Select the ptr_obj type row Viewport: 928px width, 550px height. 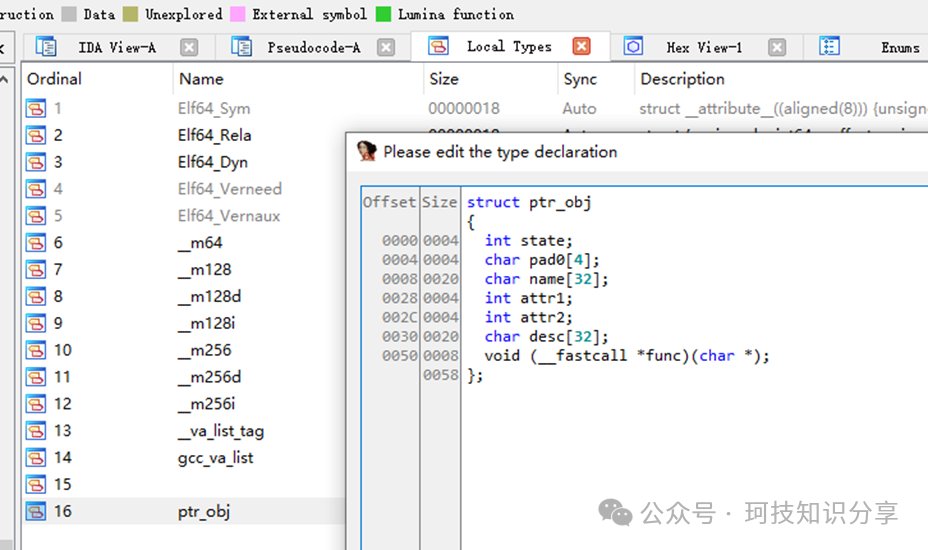tap(203, 512)
